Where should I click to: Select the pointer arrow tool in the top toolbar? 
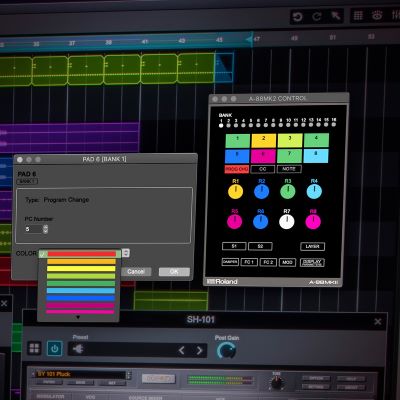[336, 16]
